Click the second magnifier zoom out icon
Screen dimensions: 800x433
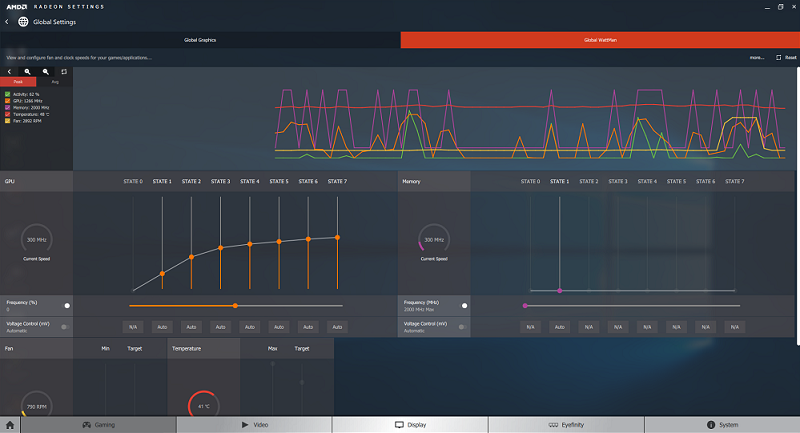pyautogui.click(x=46, y=72)
